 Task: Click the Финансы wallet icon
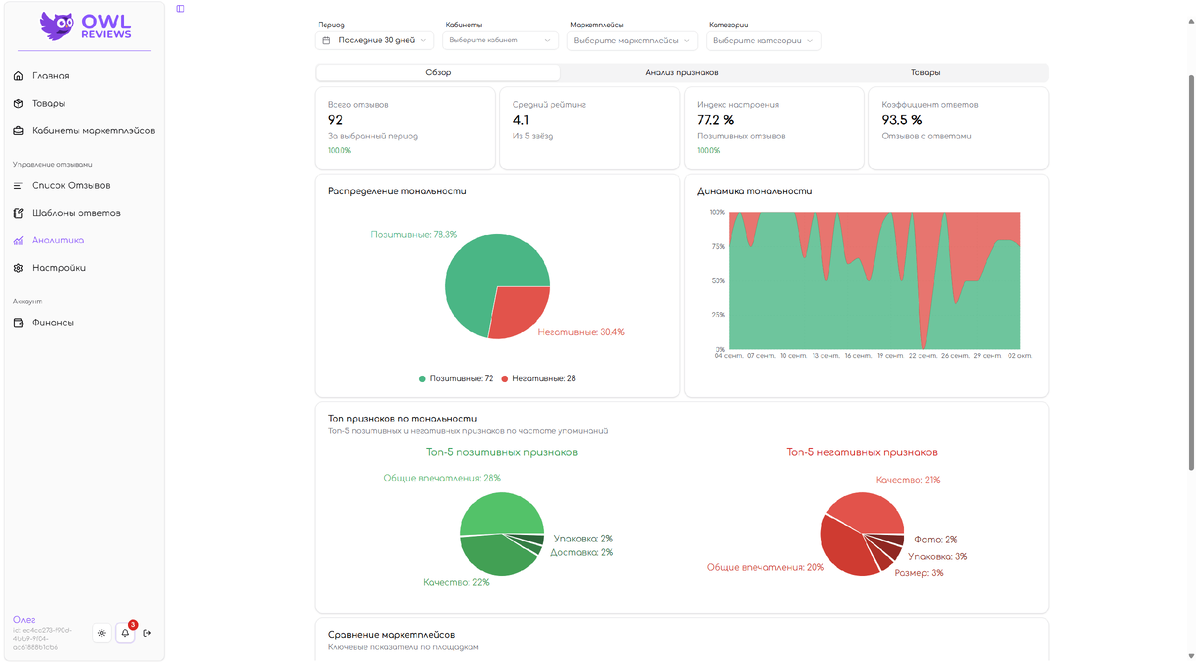pyautogui.click(x=18, y=323)
